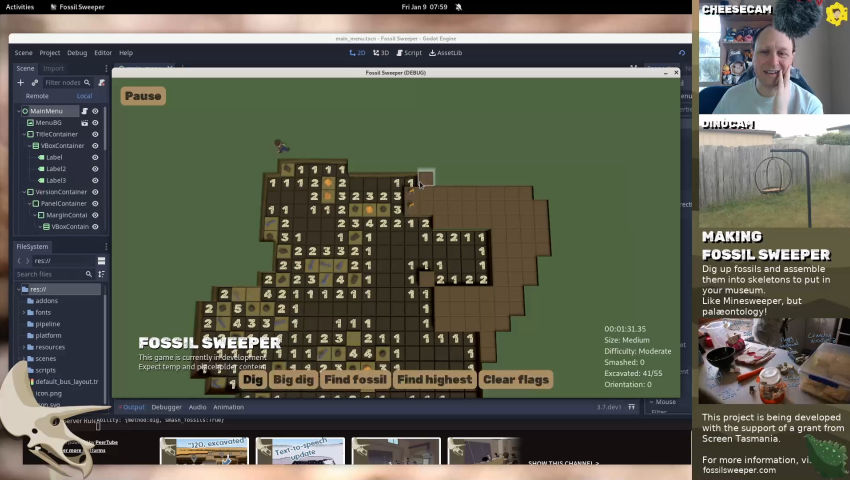Image resolution: width=850 pixels, height=480 pixels.
Task: Go forward in FileSystem path history
Action: click(28, 261)
